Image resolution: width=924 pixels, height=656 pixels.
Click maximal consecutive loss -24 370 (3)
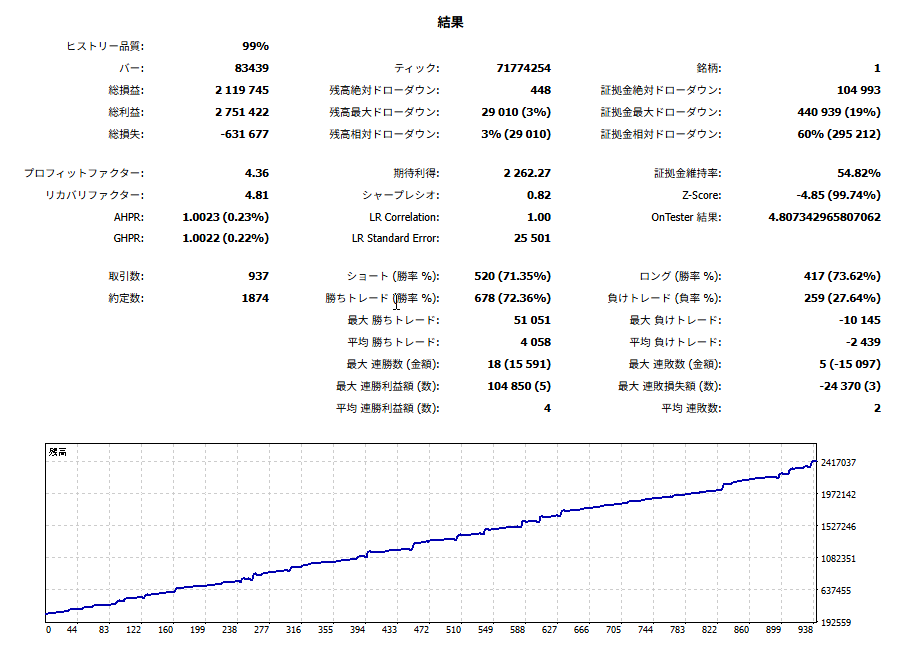coord(850,387)
